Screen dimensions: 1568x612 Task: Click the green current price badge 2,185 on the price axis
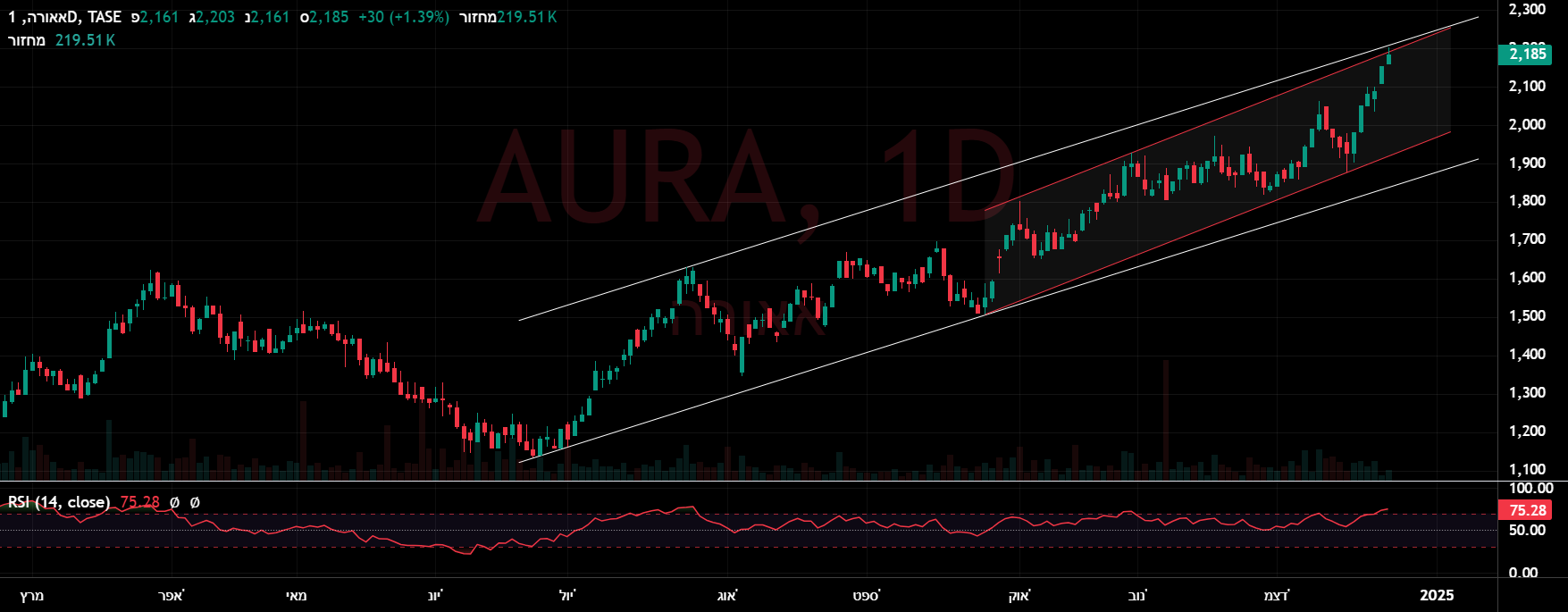coord(1527,54)
